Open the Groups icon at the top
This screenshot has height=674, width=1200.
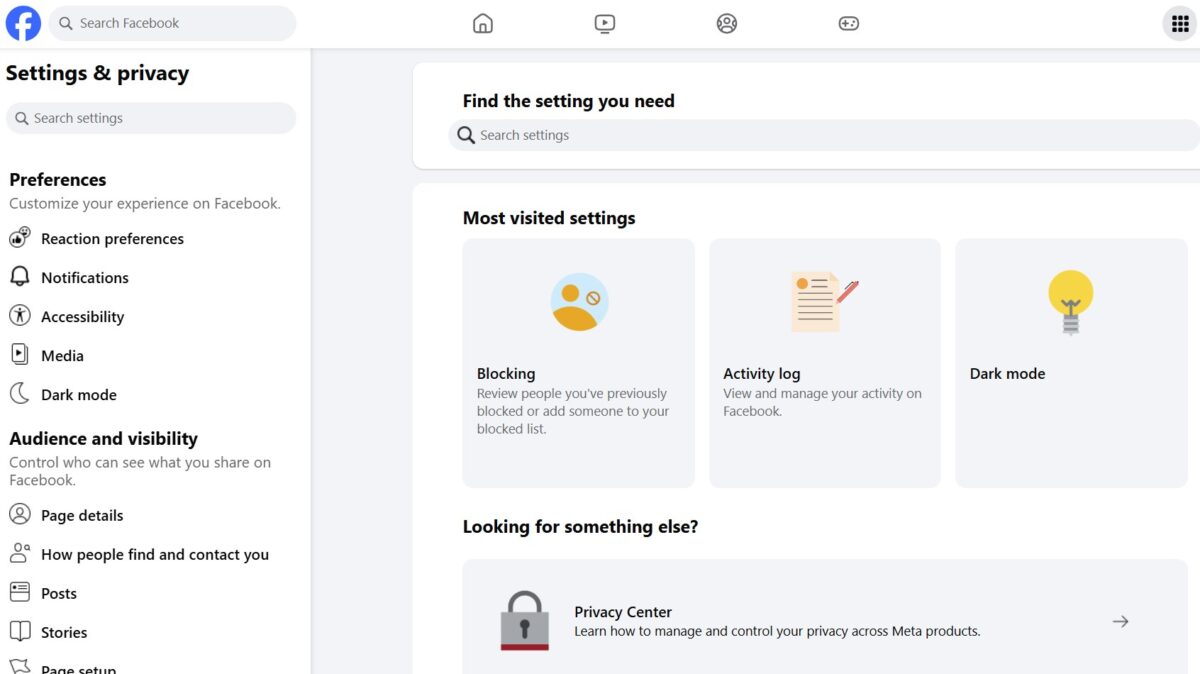point(727,23)
